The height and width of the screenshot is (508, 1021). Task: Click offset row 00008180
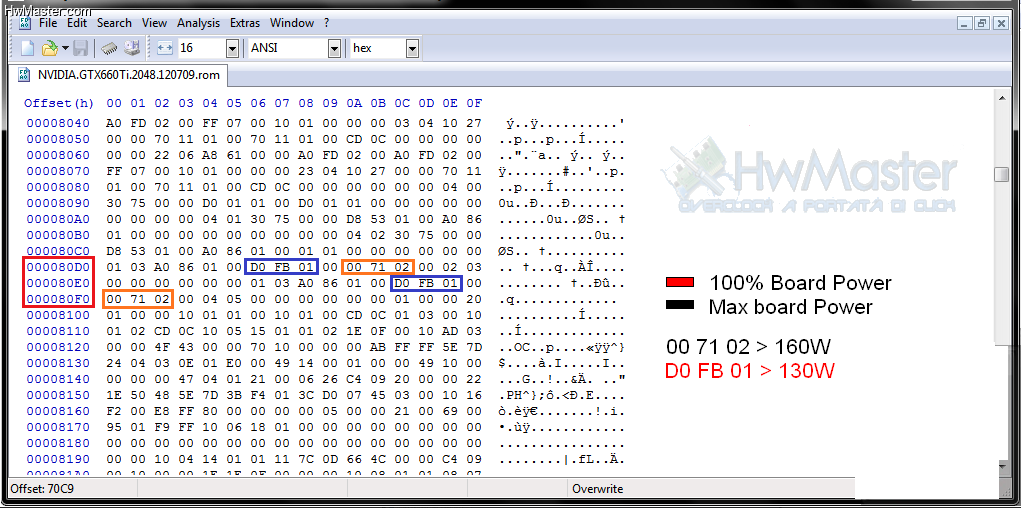[58, 444]
